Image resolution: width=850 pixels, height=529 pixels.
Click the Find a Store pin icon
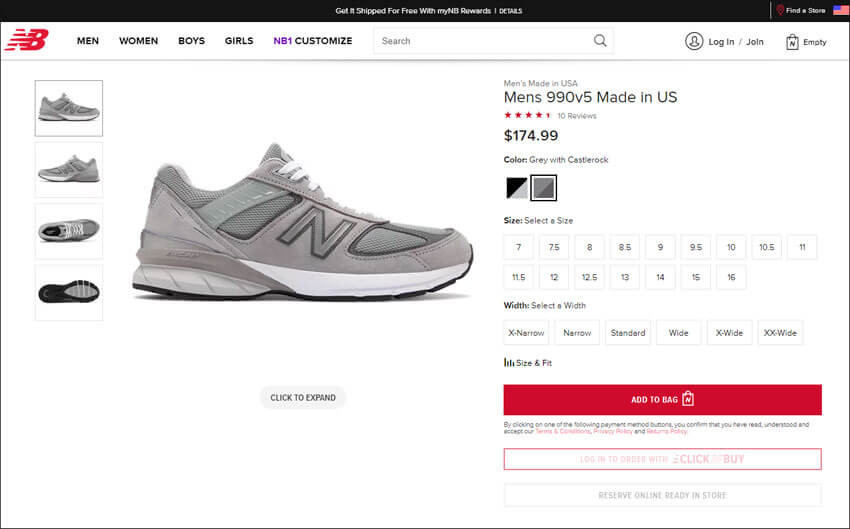click(x=780, y=10)
